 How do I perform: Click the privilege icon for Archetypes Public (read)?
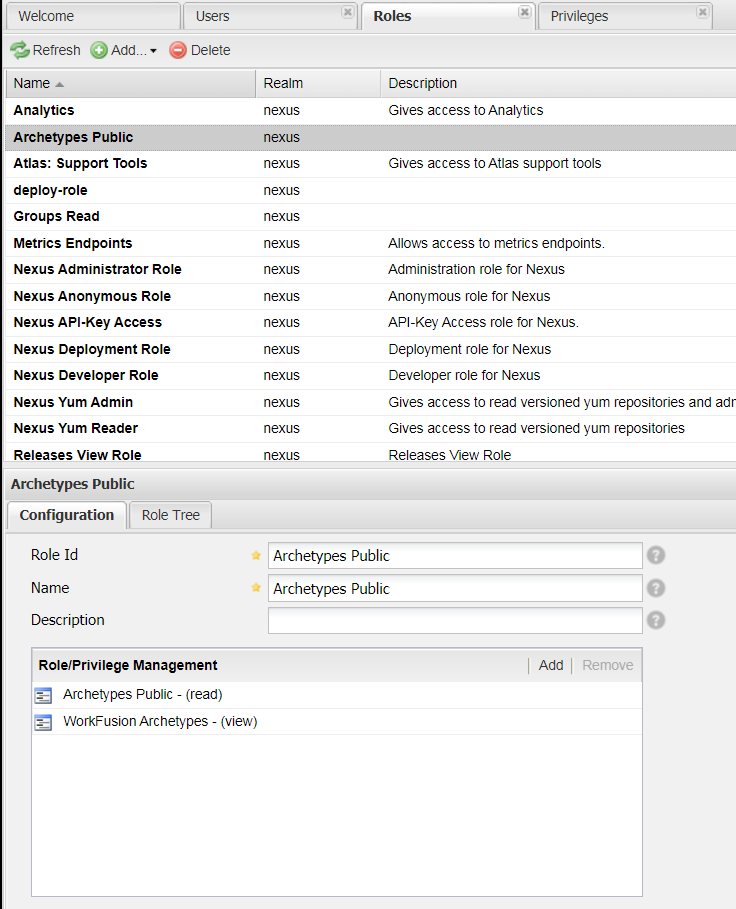43,695
